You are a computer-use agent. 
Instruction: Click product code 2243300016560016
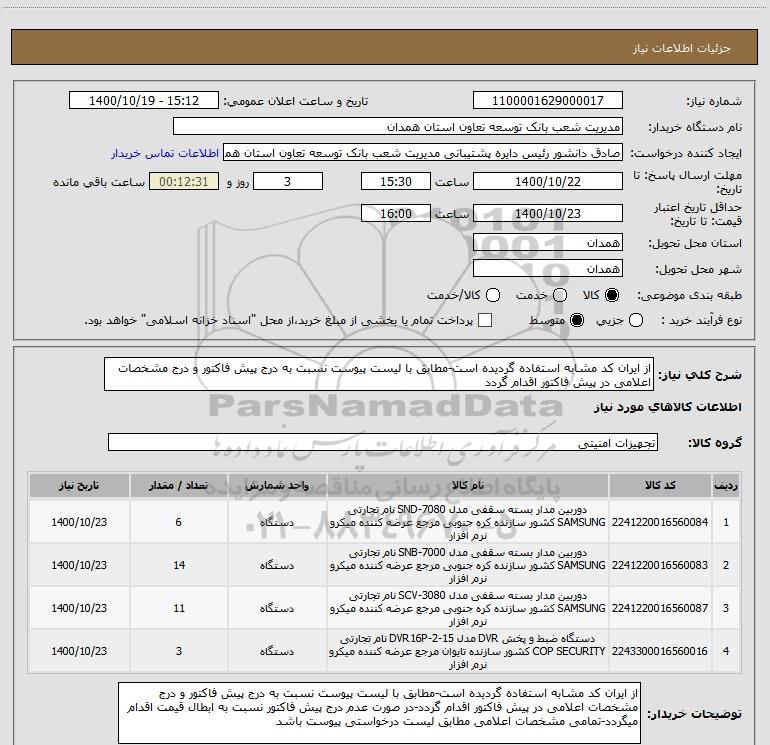[x=660, y=651]
